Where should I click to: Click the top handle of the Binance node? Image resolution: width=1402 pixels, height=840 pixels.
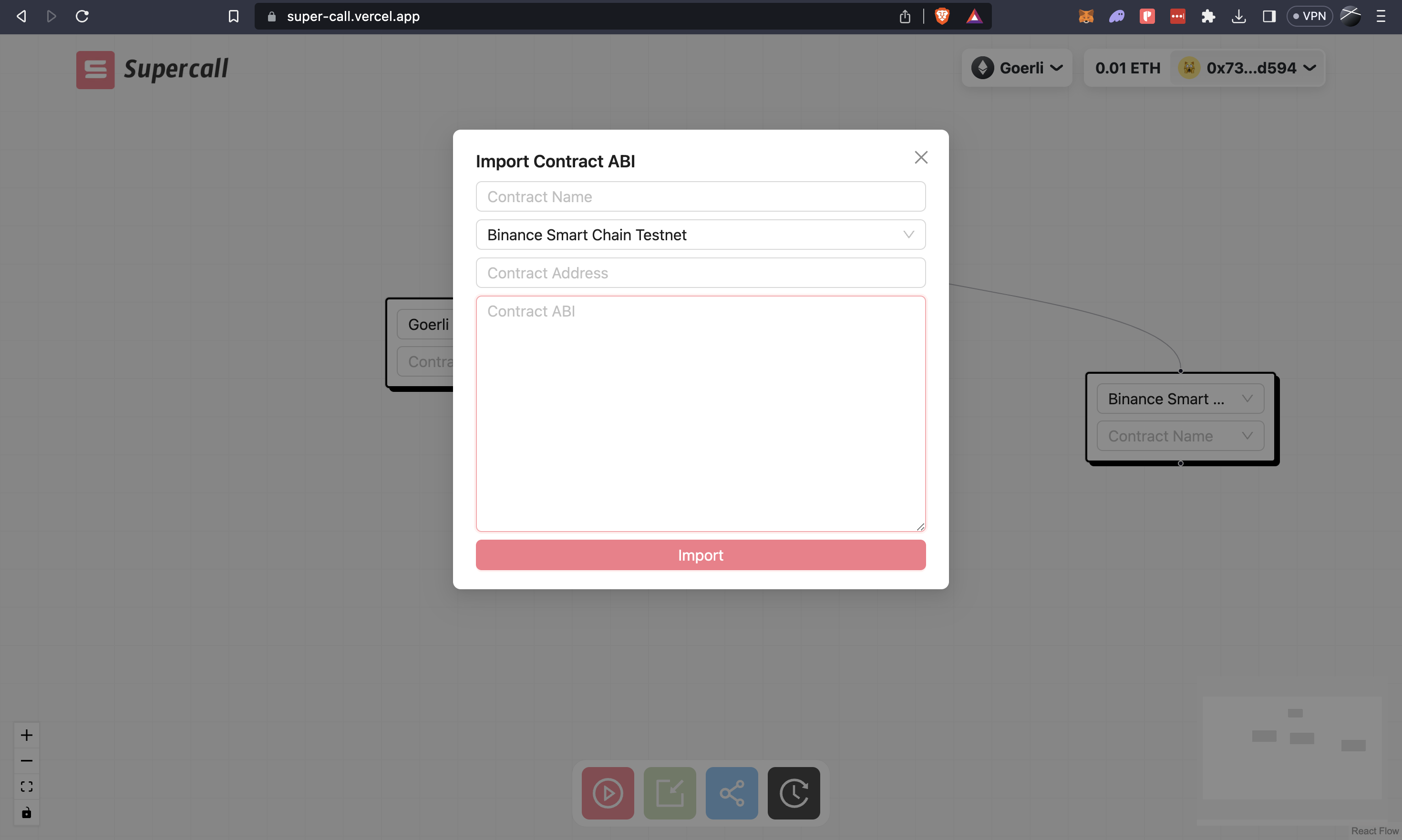1181,371
